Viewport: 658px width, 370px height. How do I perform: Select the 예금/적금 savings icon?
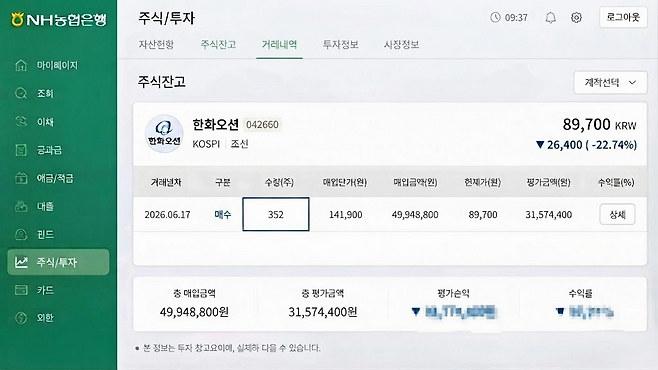click(x=21, y=178)
